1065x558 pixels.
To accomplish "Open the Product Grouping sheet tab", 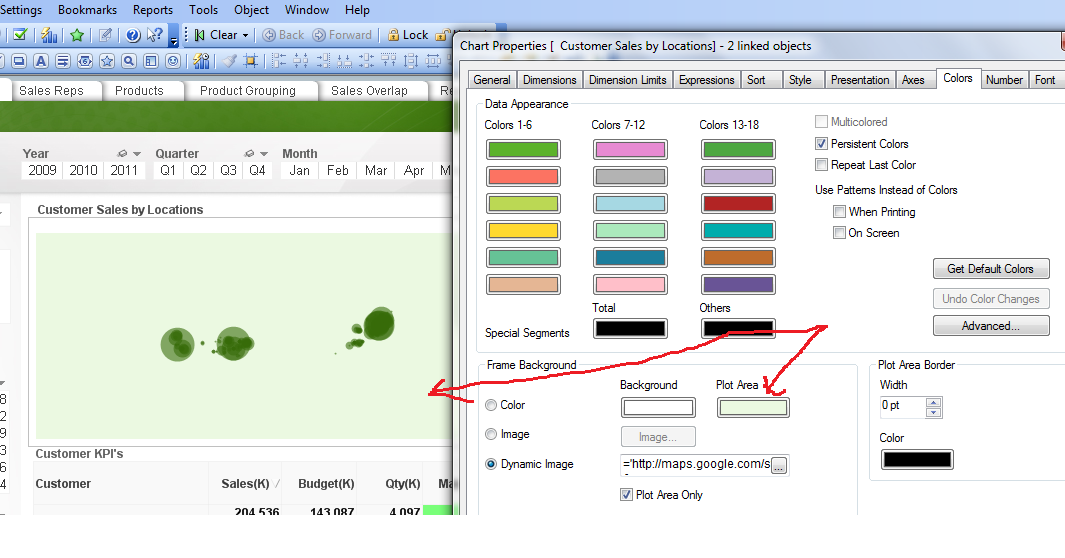I will pos(248,91).
